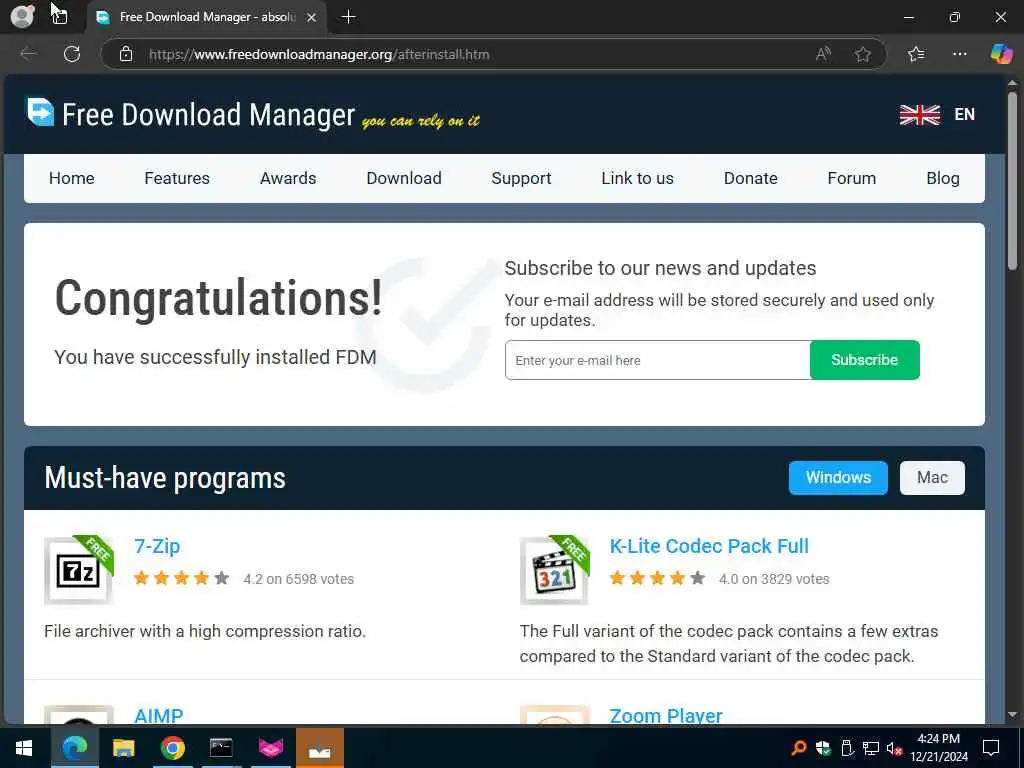The width and height of the screenshot is (1024, 768).
Task: Click the address bar URL
Action: click(x=319, y=54)
